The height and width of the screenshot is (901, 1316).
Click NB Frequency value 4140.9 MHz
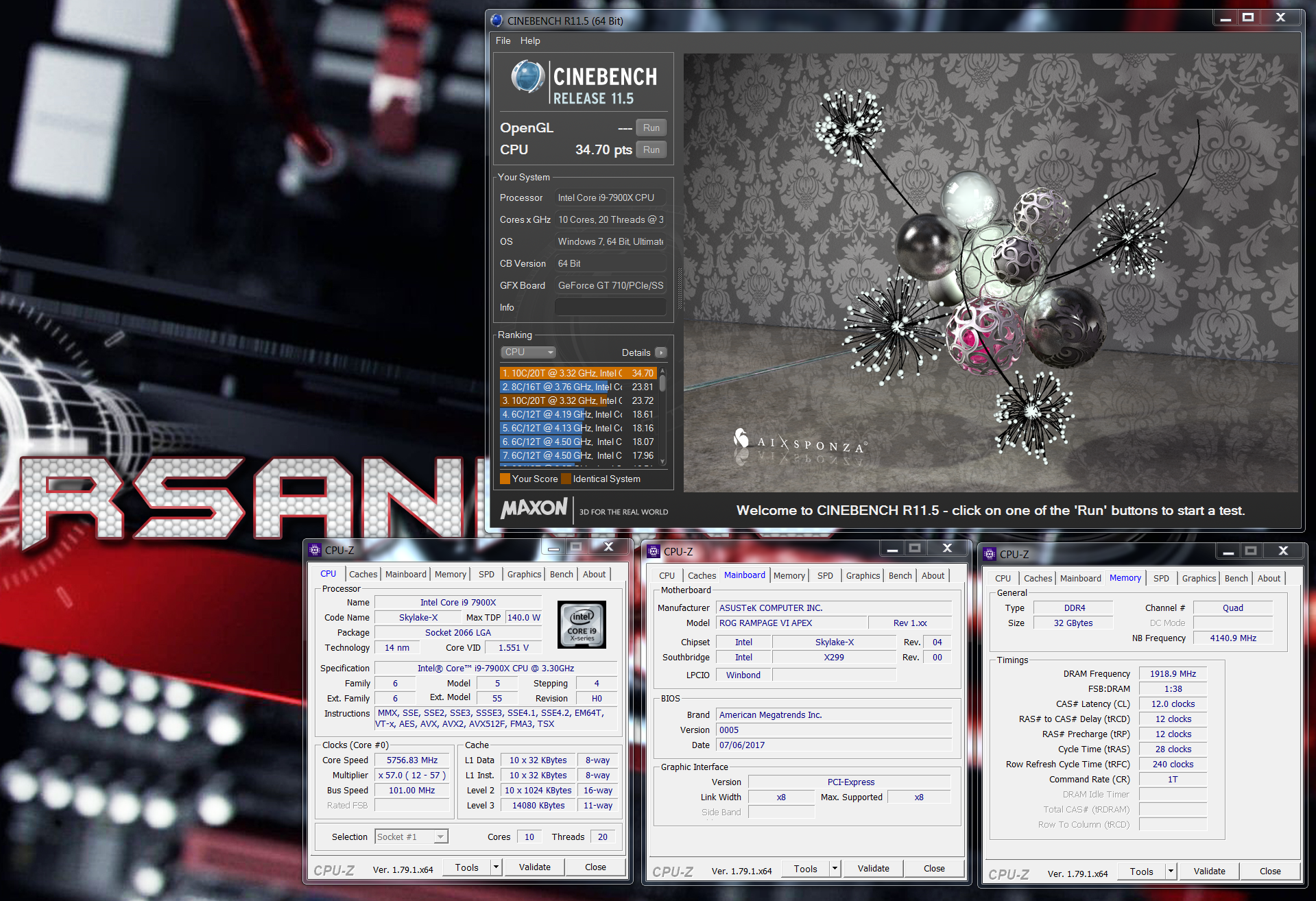1233,638
